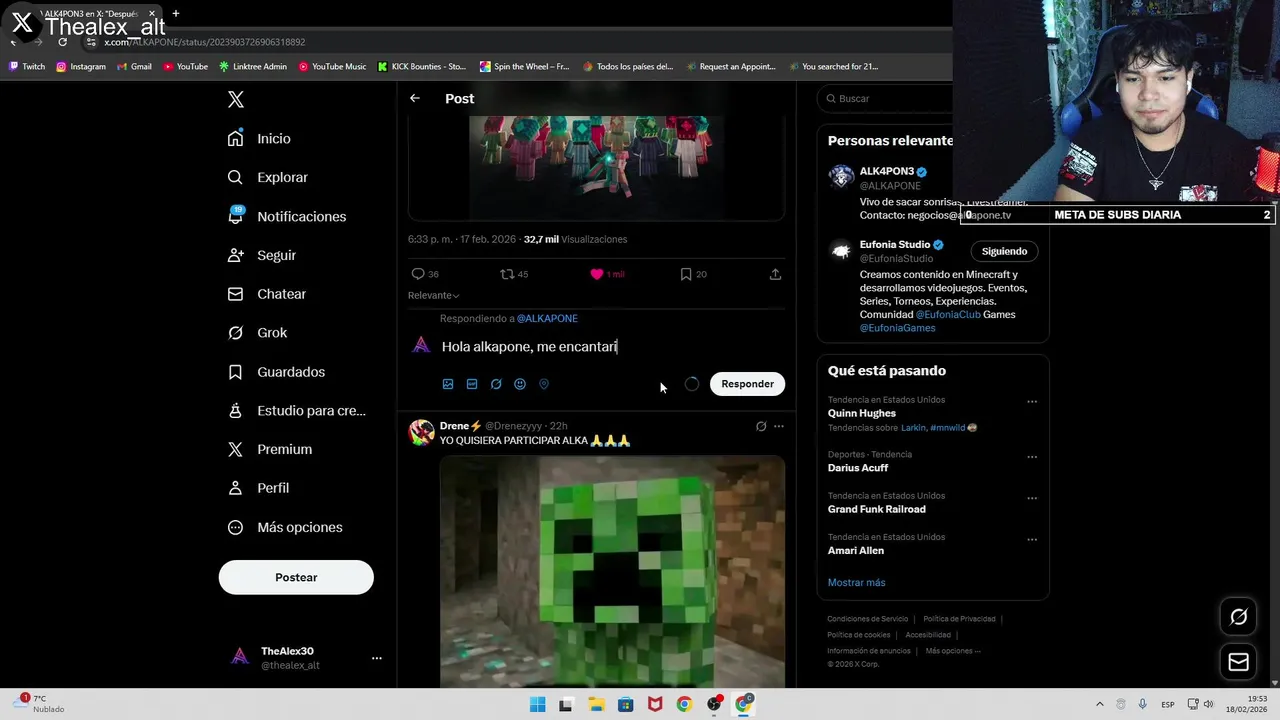This screenshot has height=720, width=1280.
Task: Open Guardados bookmarks page
Action: [x=276, y=372]
